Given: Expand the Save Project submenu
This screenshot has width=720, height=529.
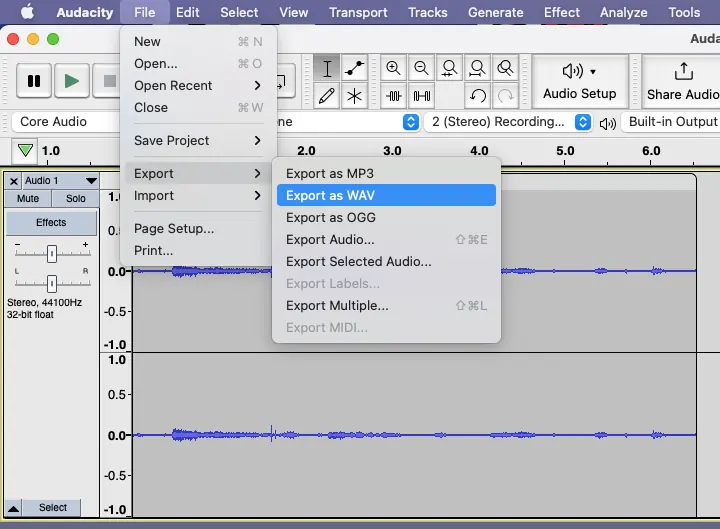Looking at the screenshot, I should pos(198,141).
